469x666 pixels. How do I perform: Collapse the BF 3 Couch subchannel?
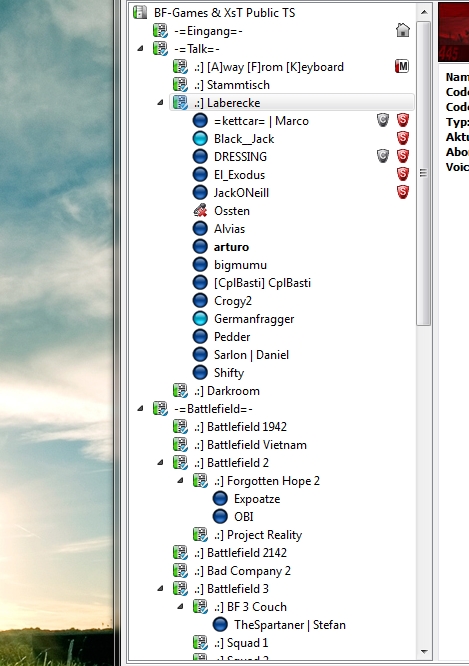tap(180, 607)
